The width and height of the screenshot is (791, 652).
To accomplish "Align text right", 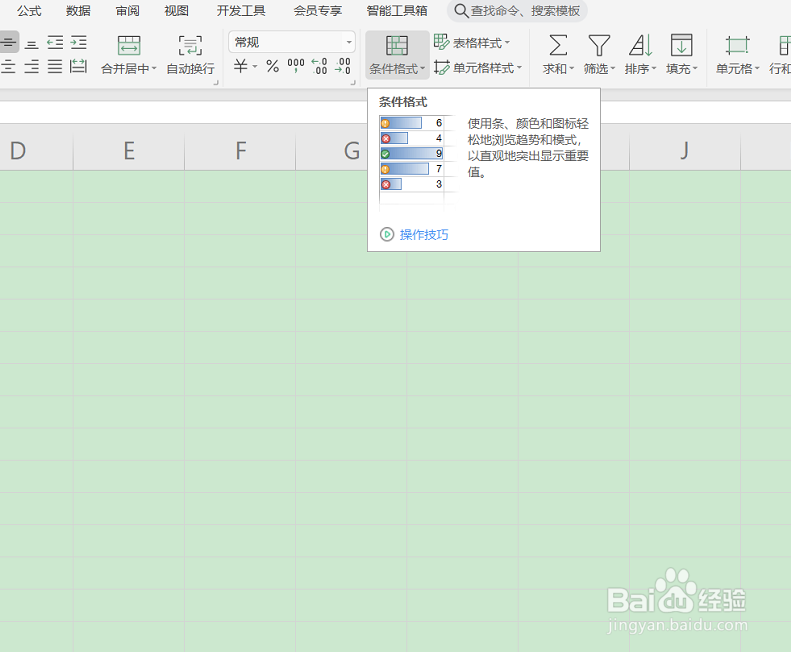I will click(31, 66).
